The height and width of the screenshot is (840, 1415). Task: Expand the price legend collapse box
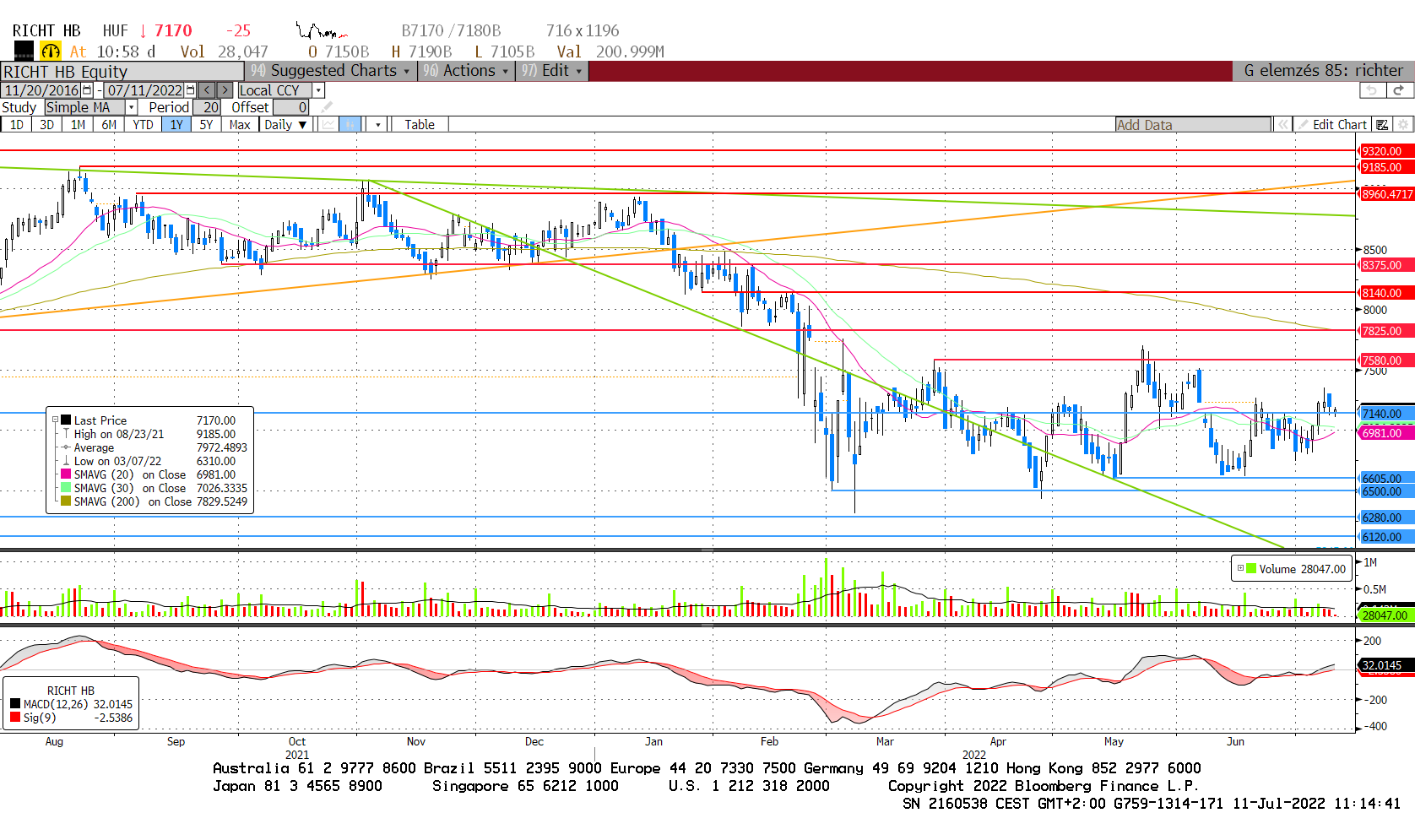56,420
